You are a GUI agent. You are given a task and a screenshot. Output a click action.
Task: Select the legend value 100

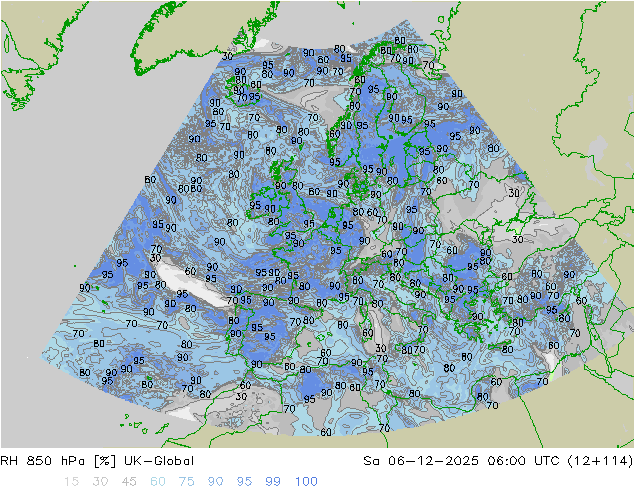coord(306,482)
